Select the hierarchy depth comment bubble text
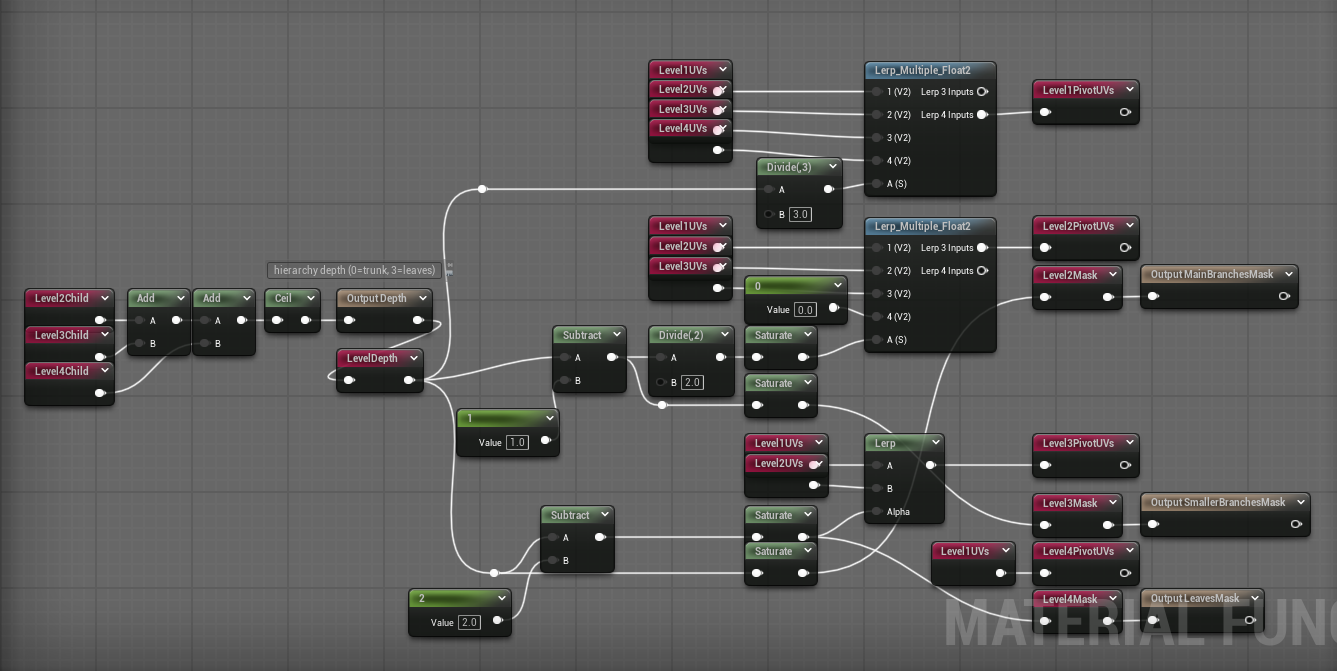This screenshot has width=1337, height=671. (354, 270)
